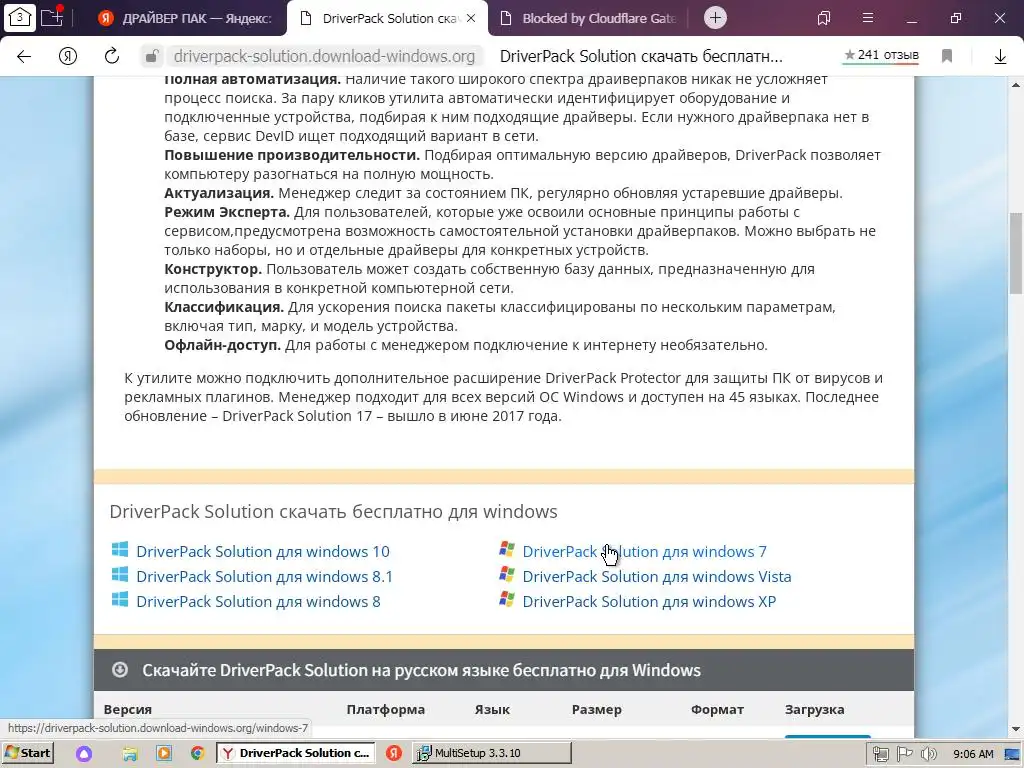This screenshot has width=1024, height=768.
Task: Click the Windows logo beside windows 8.1 link
Action: 120,574
